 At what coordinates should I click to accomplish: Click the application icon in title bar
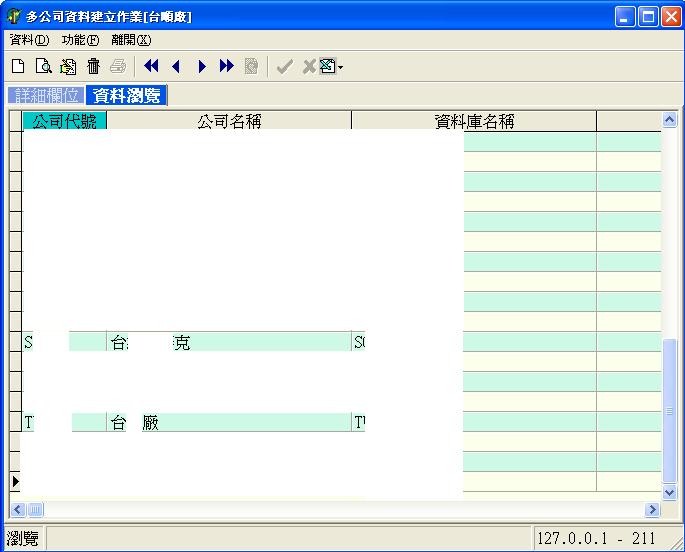point(14,17)
